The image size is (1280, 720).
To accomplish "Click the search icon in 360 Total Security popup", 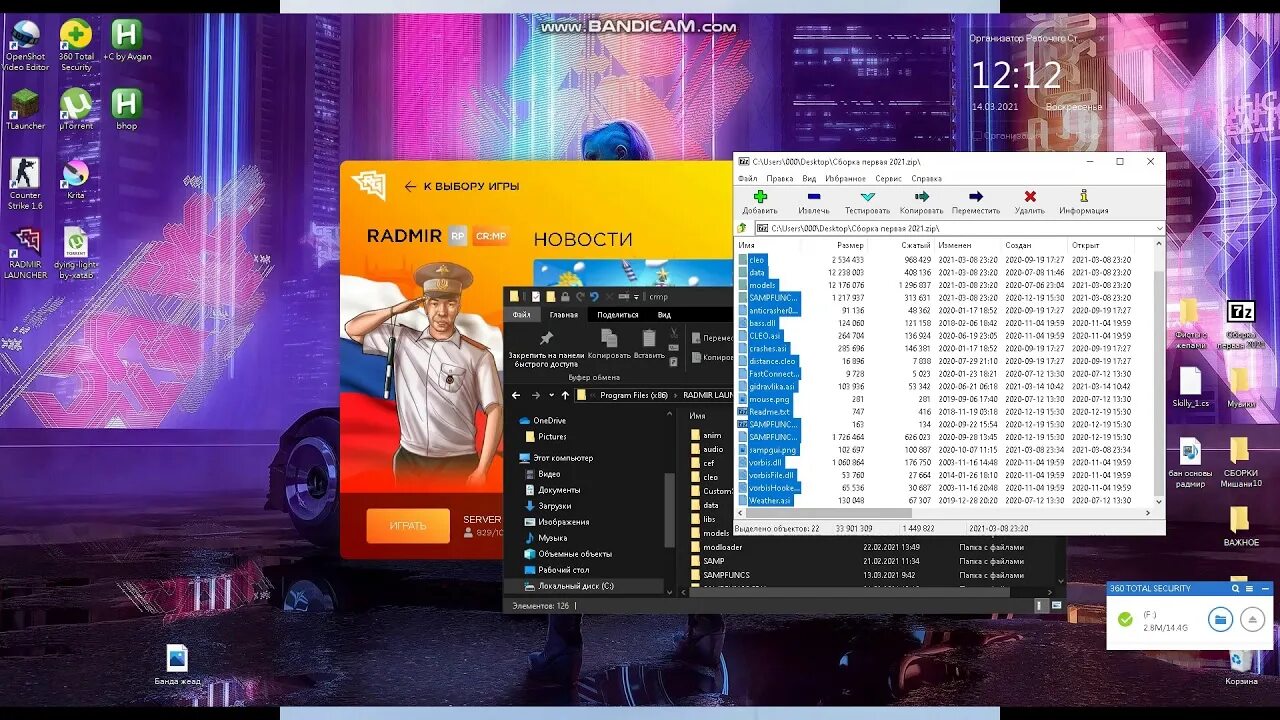I will click(1236, 589).
